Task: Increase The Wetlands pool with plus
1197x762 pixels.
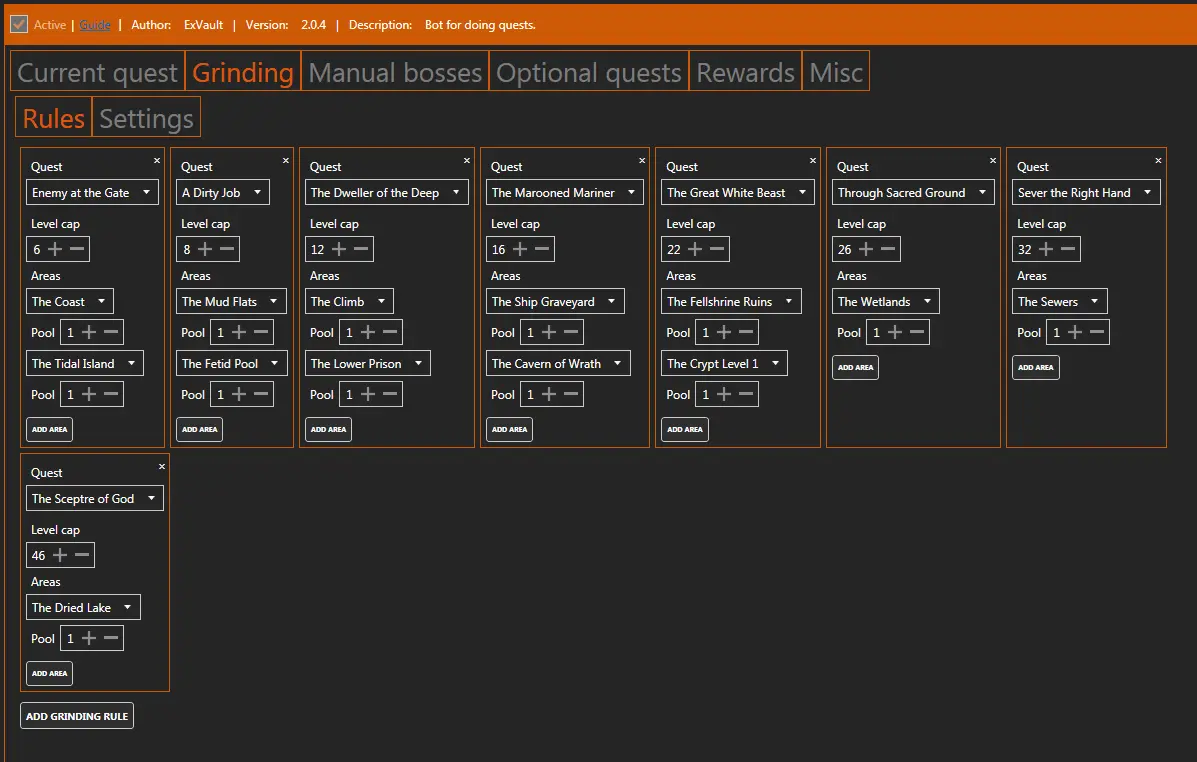Action: point(895,332)
